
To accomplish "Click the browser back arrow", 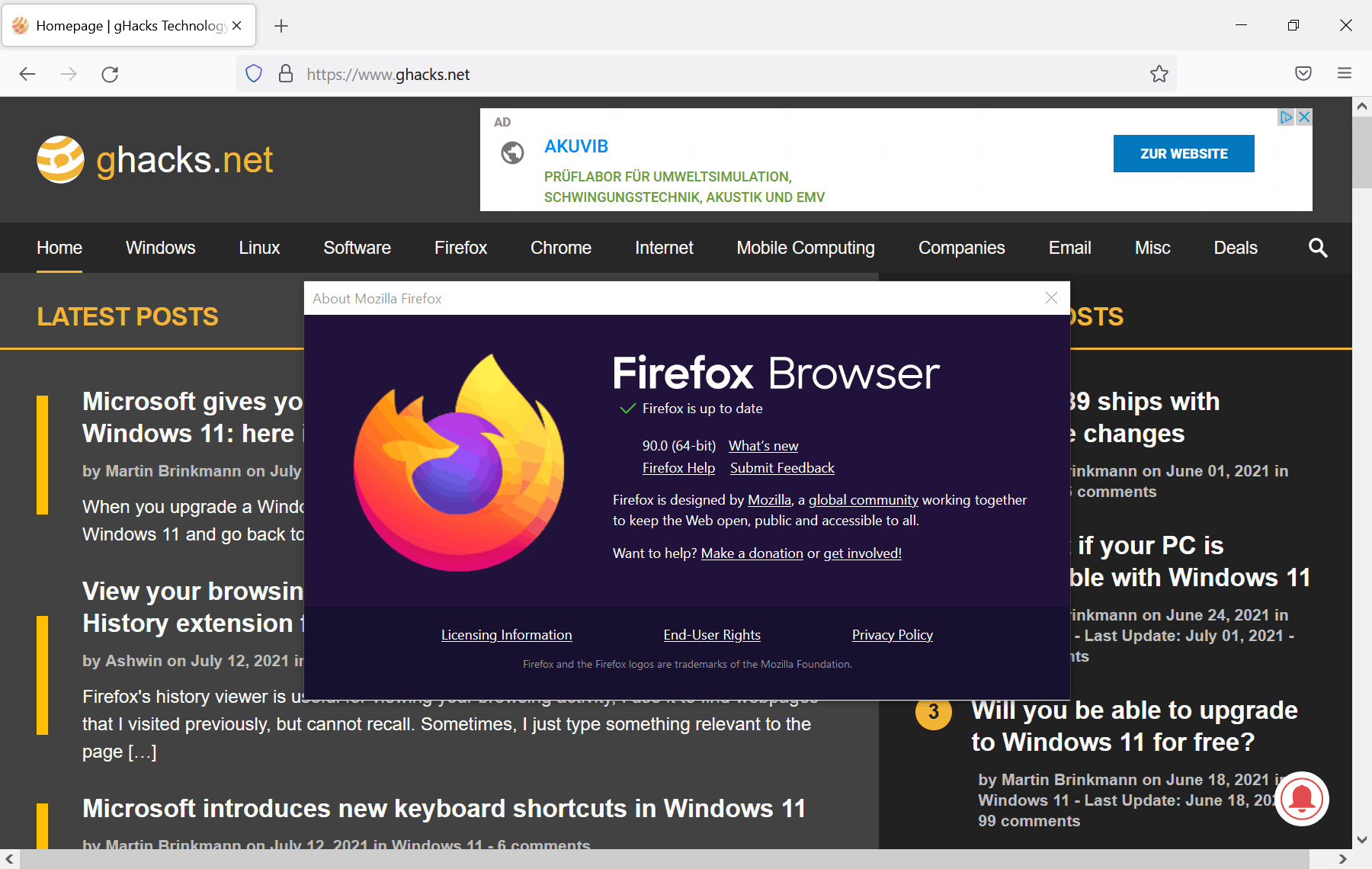I will point(27,74).
